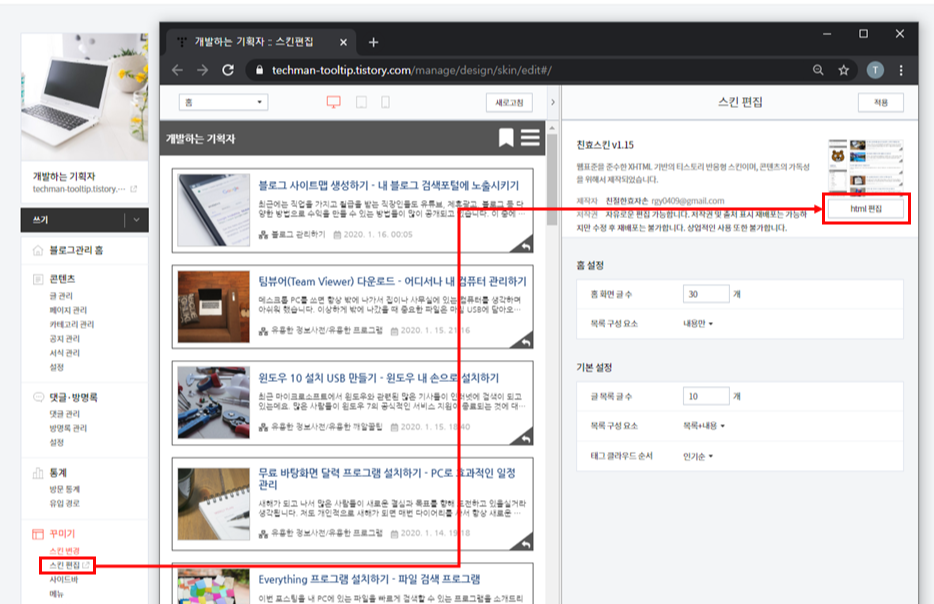Open 태그 클라우드 순서 dropdown 인기순

pos(698,456)
